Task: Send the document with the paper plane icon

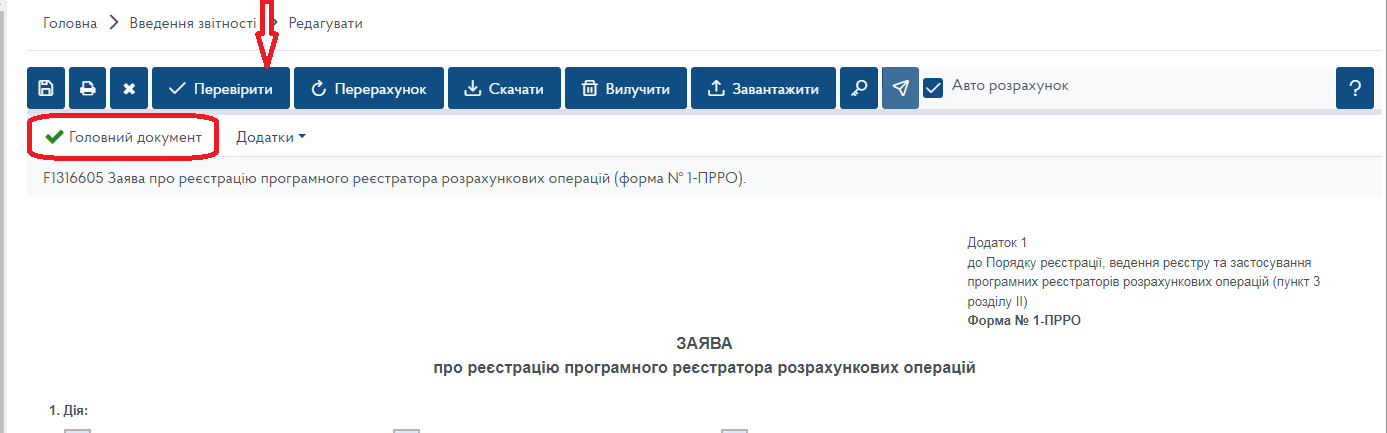Action: point(900,89)
